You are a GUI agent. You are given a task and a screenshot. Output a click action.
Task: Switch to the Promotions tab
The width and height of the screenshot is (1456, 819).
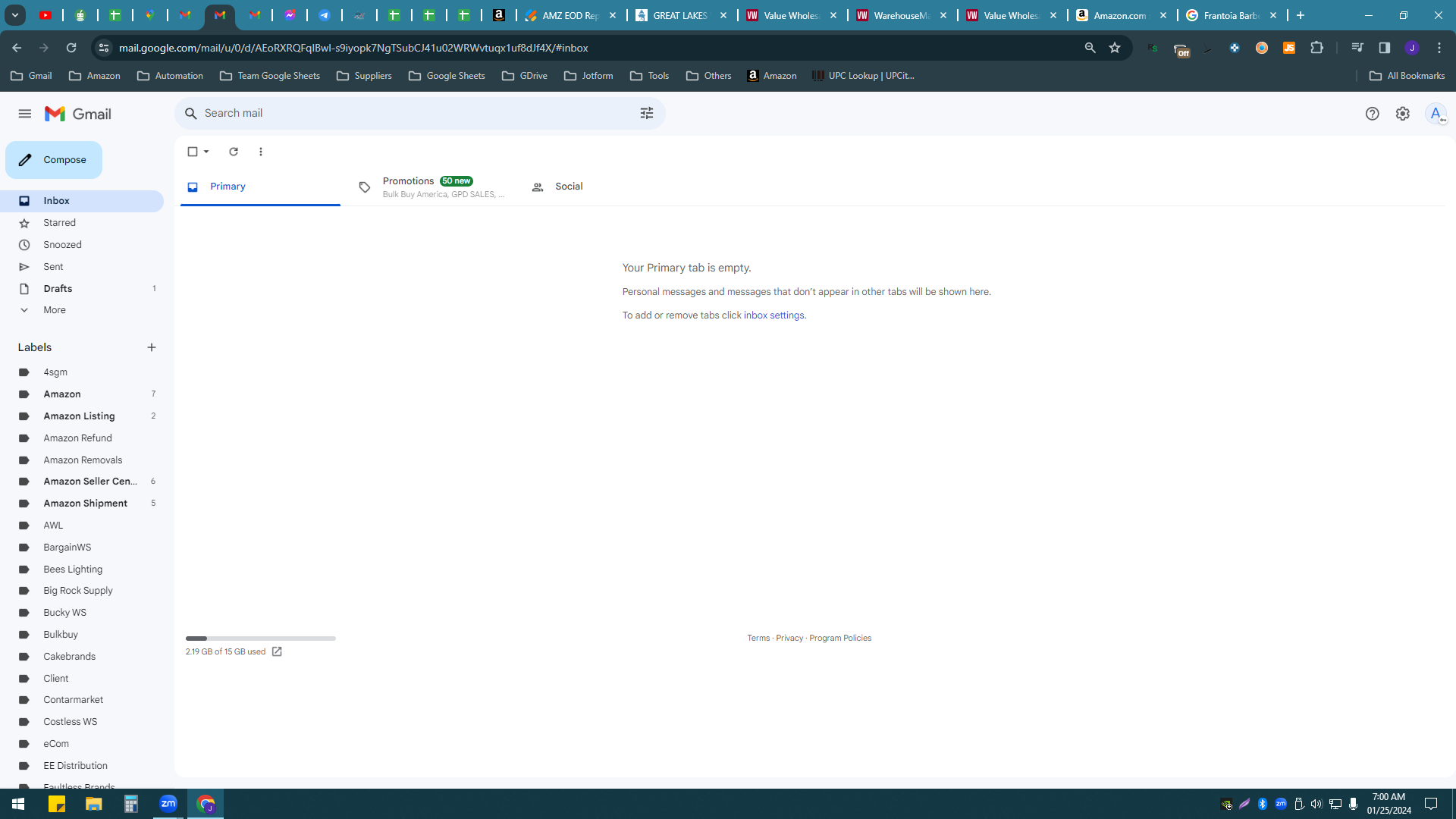coord(431,187)
